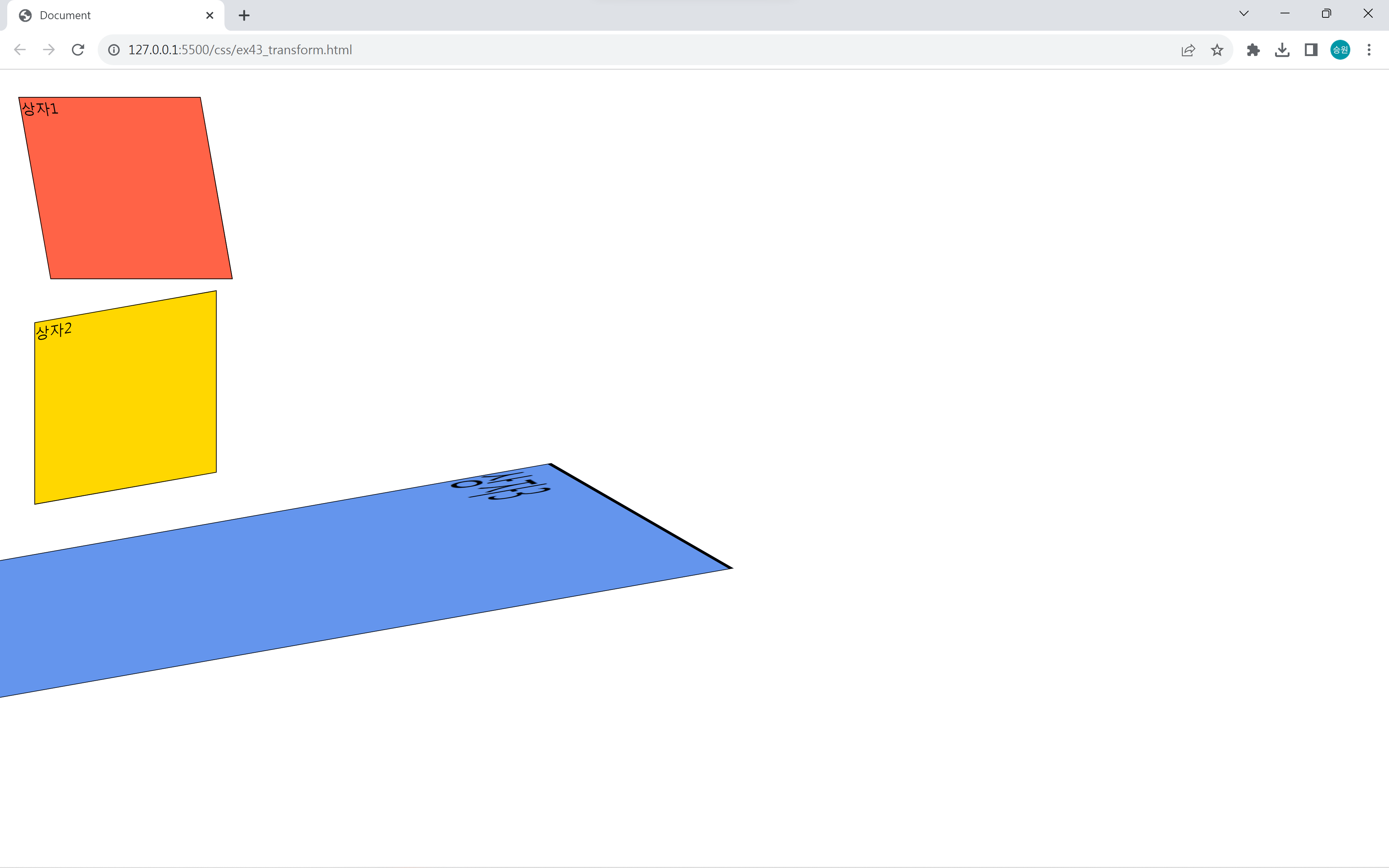1389x868 pixels.
Task: Reload the current page
Action: 78,50
